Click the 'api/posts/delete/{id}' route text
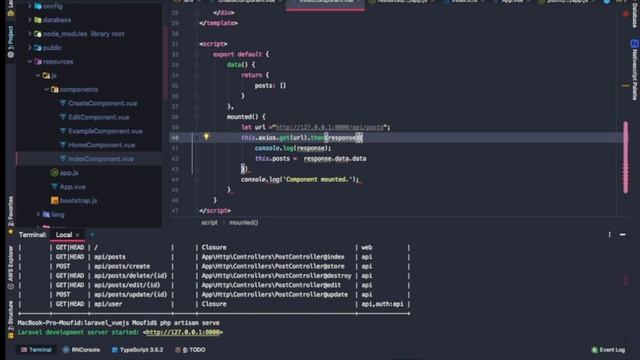 click(x=131, y=276)
